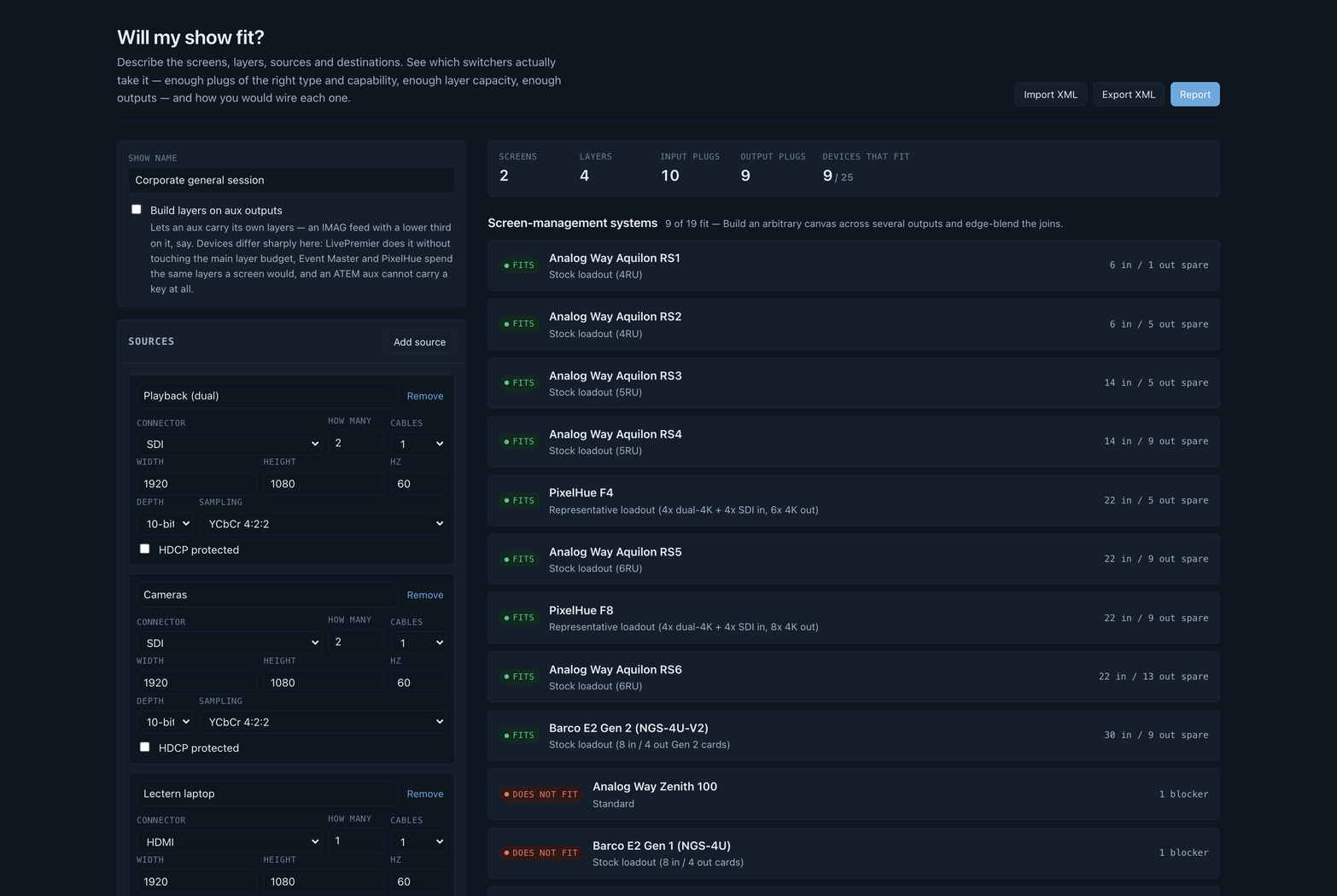This screenshot has width=1337, height=896.
Task: Focus the Lectern laptop width field
Action: (196, 881)
